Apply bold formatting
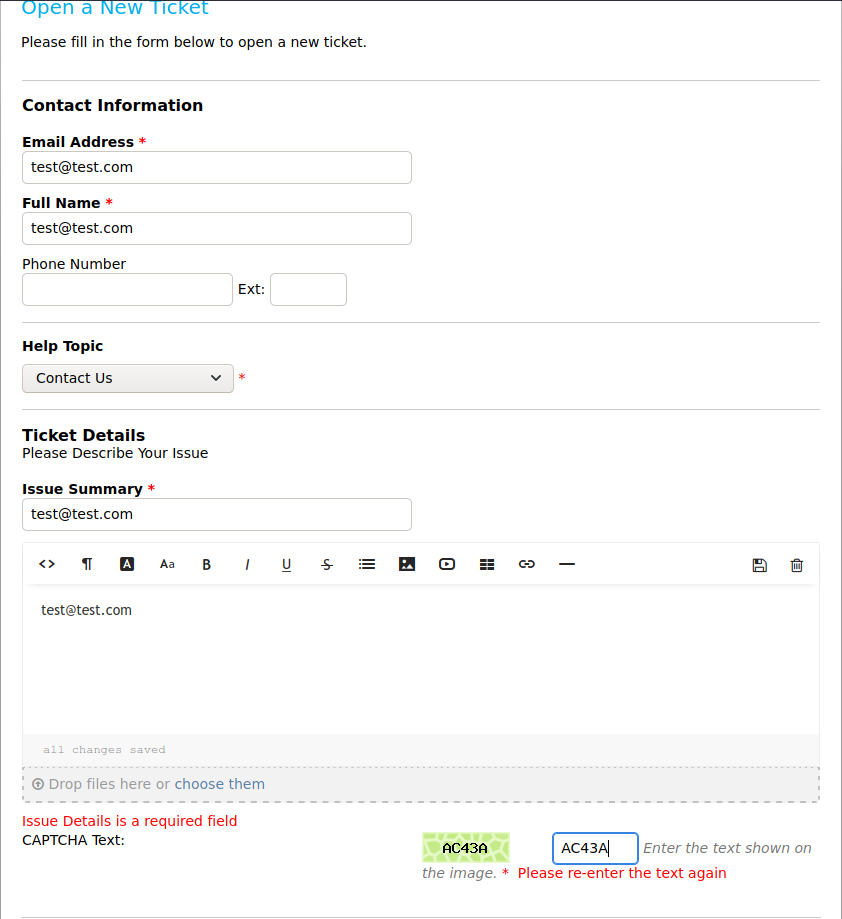842x919 pixels. pyautogui.click(x=207, y=564)
